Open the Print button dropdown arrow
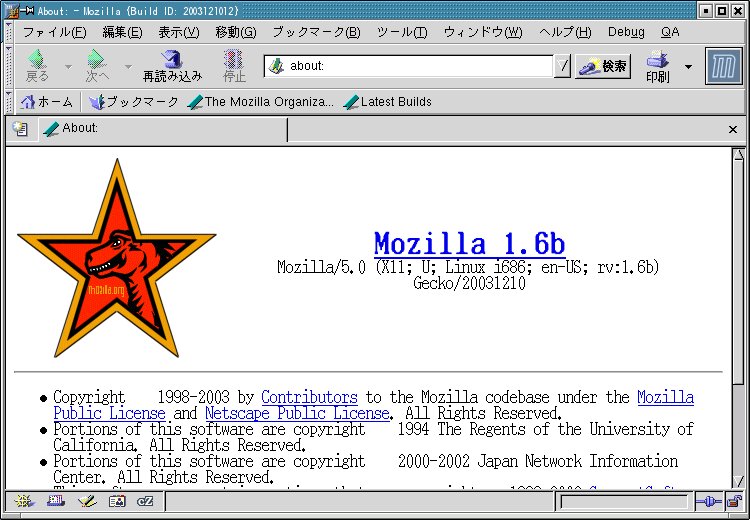750x520 pixels. [x=688, y=66]
